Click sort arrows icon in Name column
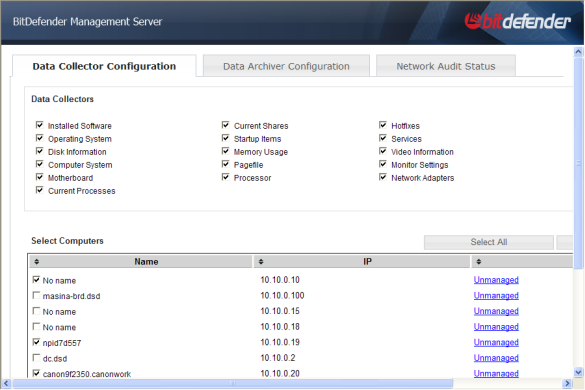This screenshot has width=585, height=390. (37, 262)
